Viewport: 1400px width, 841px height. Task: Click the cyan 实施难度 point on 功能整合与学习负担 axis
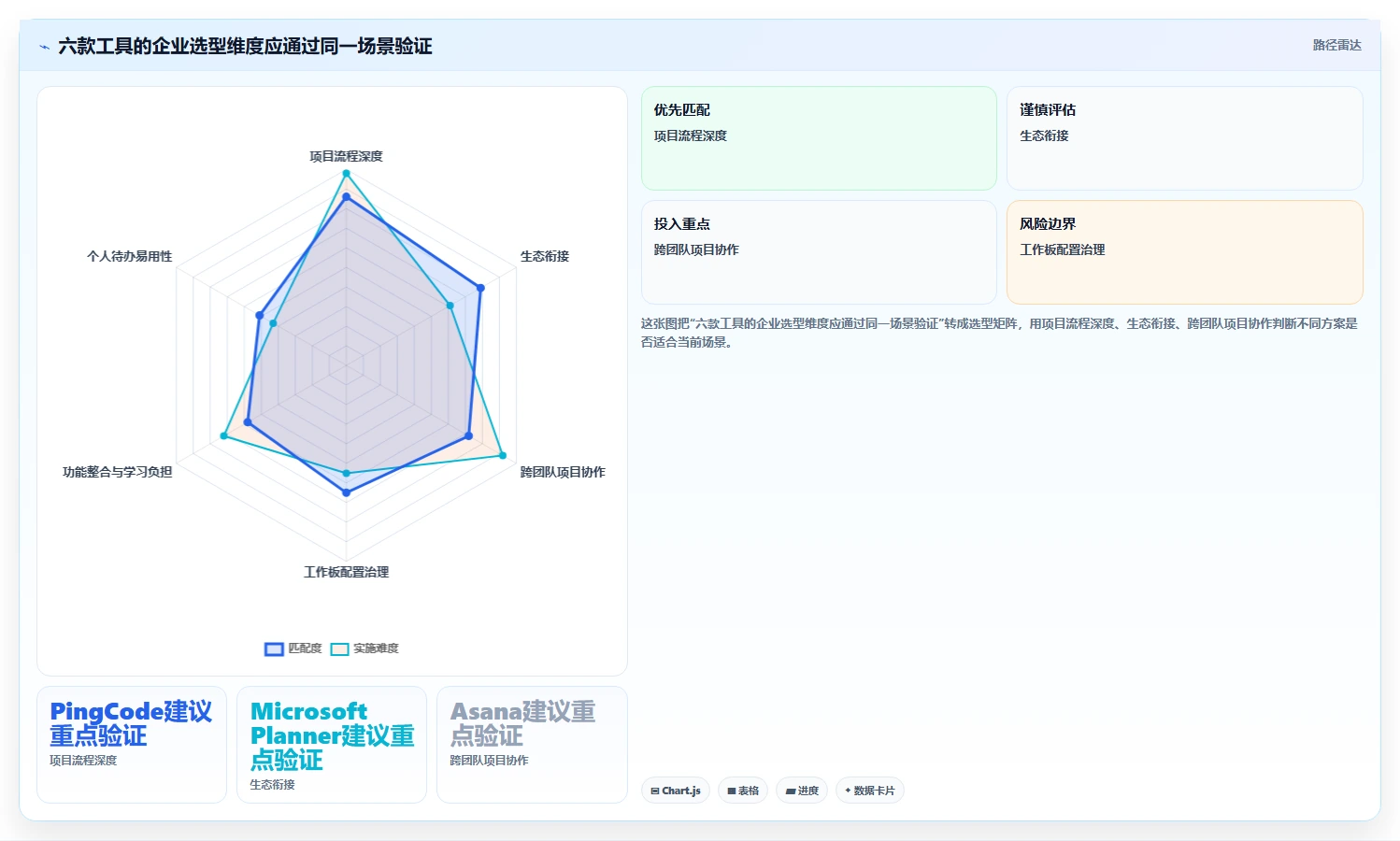[223, 436]
